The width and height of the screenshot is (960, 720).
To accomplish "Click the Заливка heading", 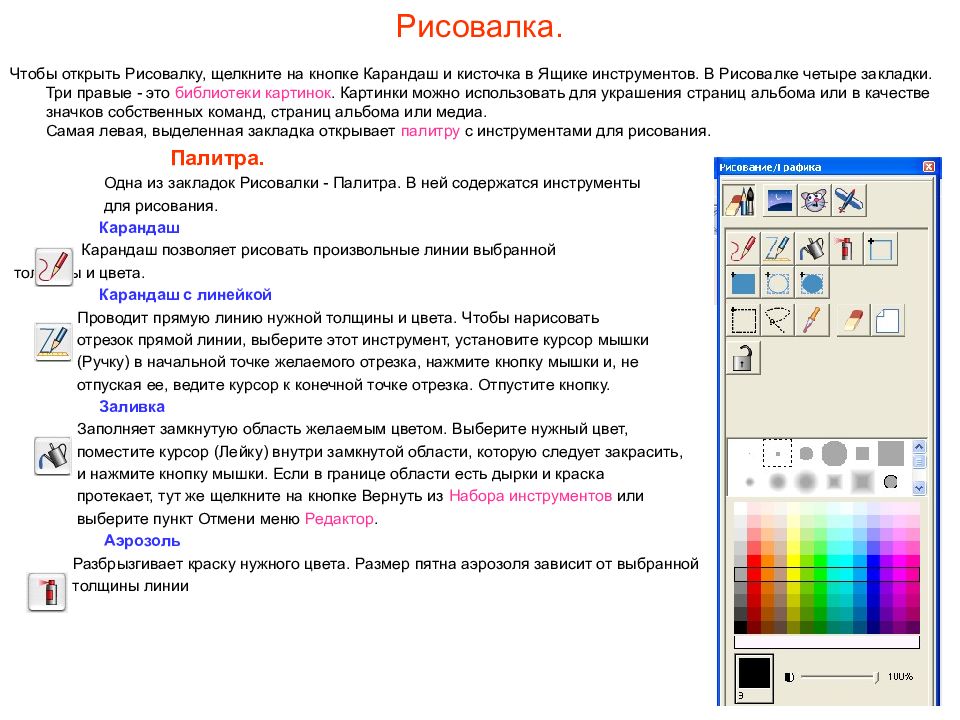I will [132, 407].
